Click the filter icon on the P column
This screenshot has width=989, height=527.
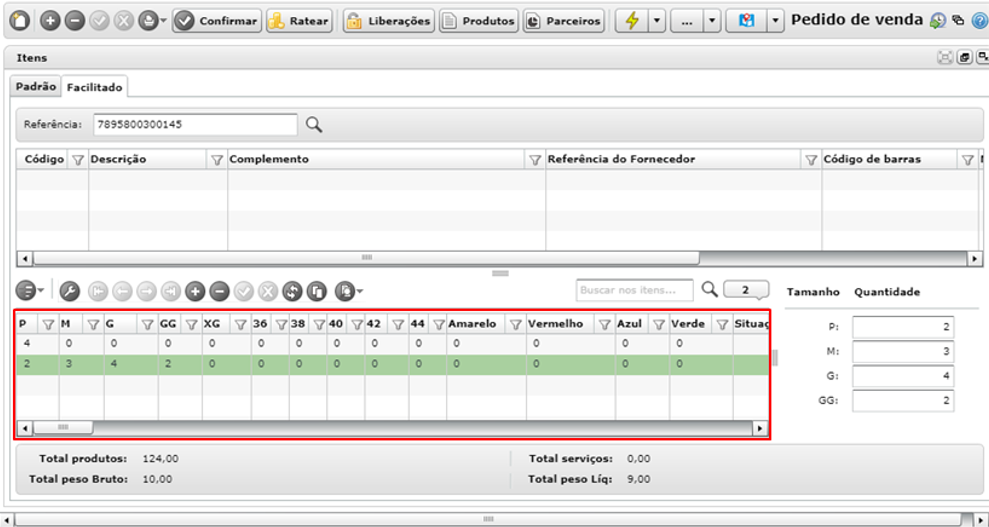click(48, 325)
